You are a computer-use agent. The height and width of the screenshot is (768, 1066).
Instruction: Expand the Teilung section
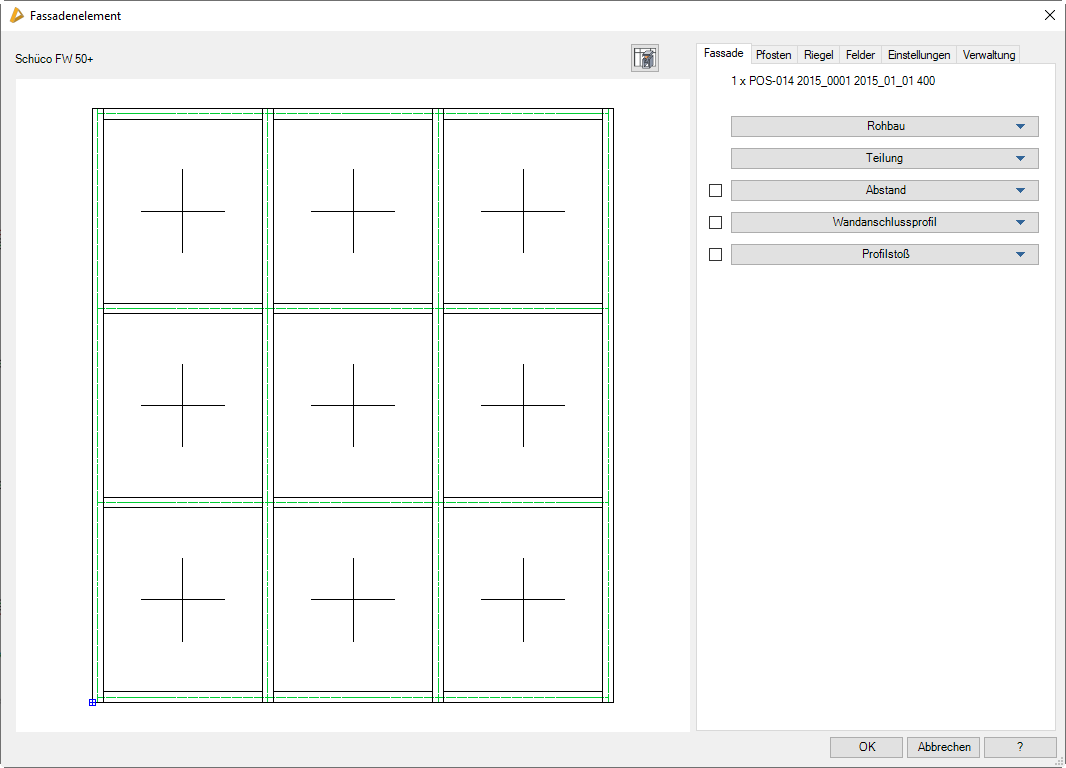pos(884,158)
